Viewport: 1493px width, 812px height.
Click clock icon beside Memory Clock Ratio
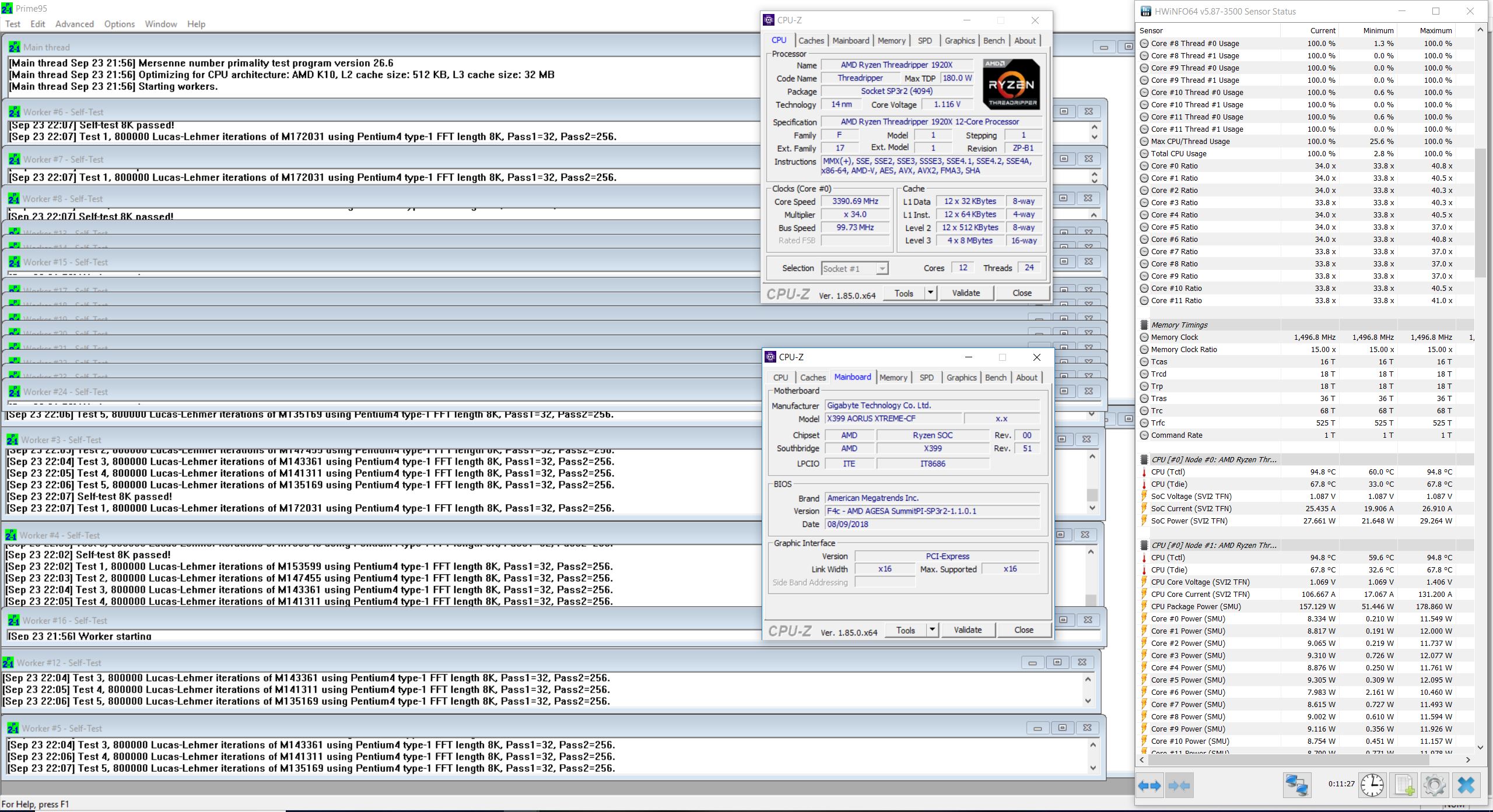click(1144, 350)
